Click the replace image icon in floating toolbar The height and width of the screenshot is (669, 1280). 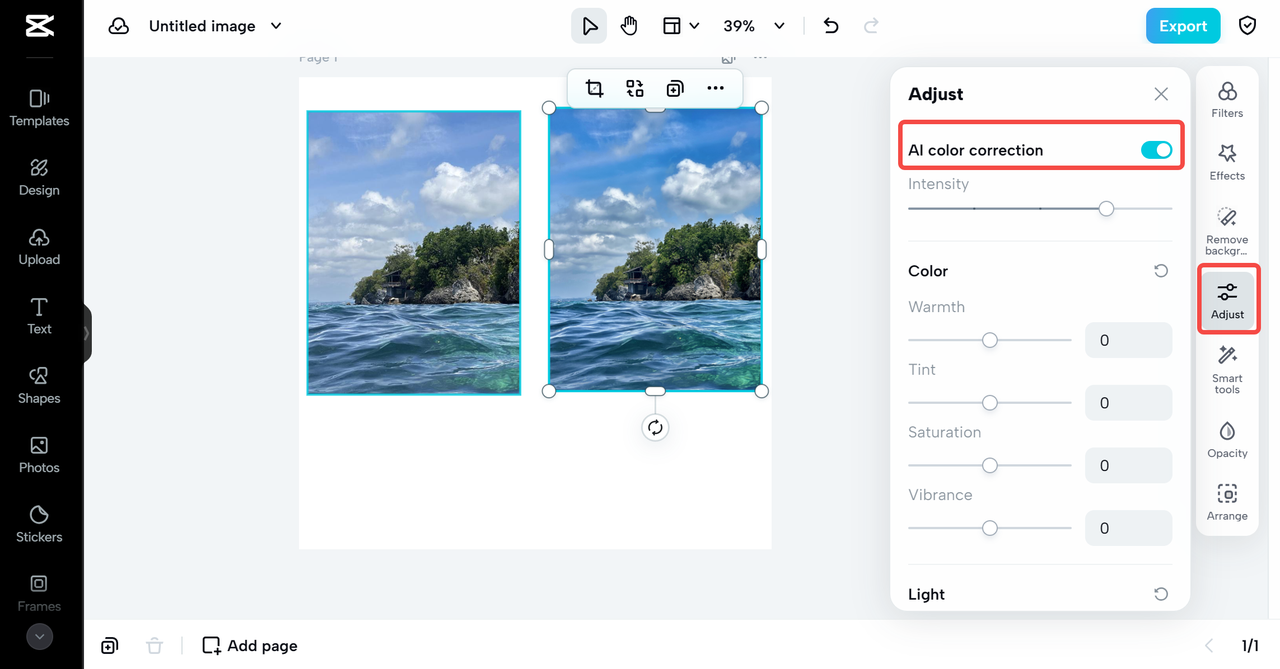[635, 88]
